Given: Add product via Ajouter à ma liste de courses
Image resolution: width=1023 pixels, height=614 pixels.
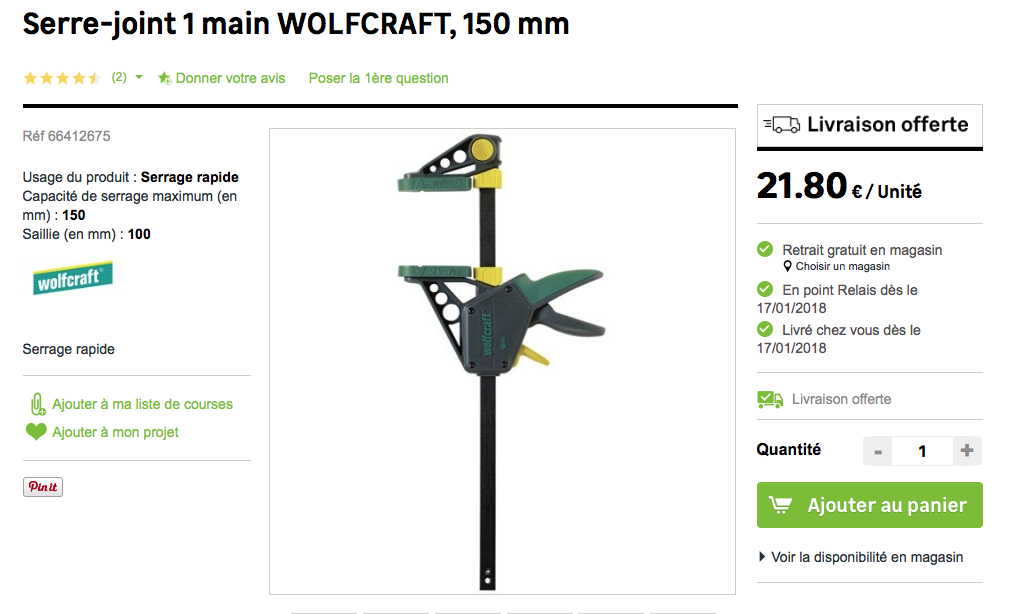Looking at the screenshot, I should (x=142, y=405).
